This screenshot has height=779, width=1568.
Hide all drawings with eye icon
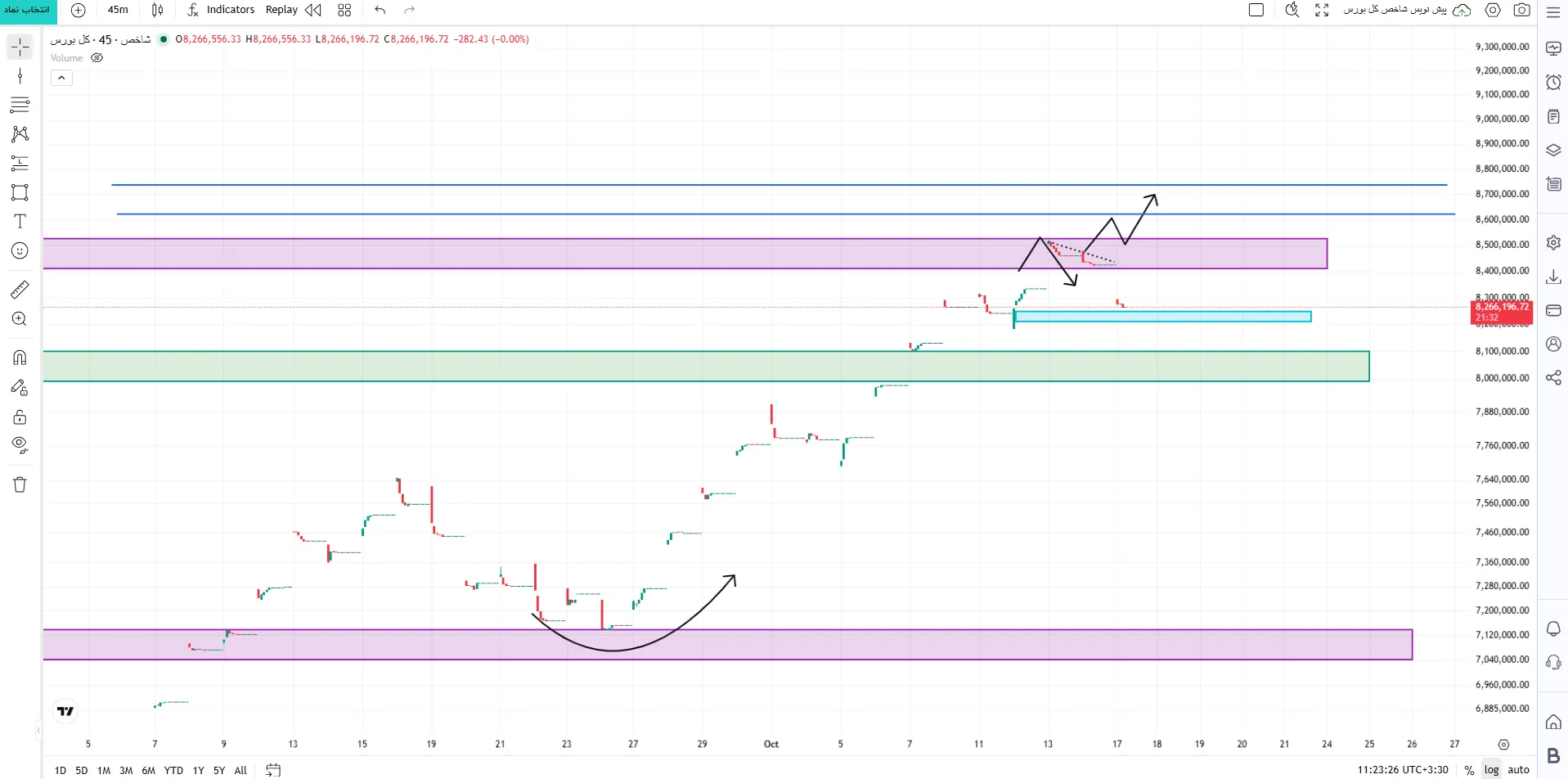(x=20, y=445)
